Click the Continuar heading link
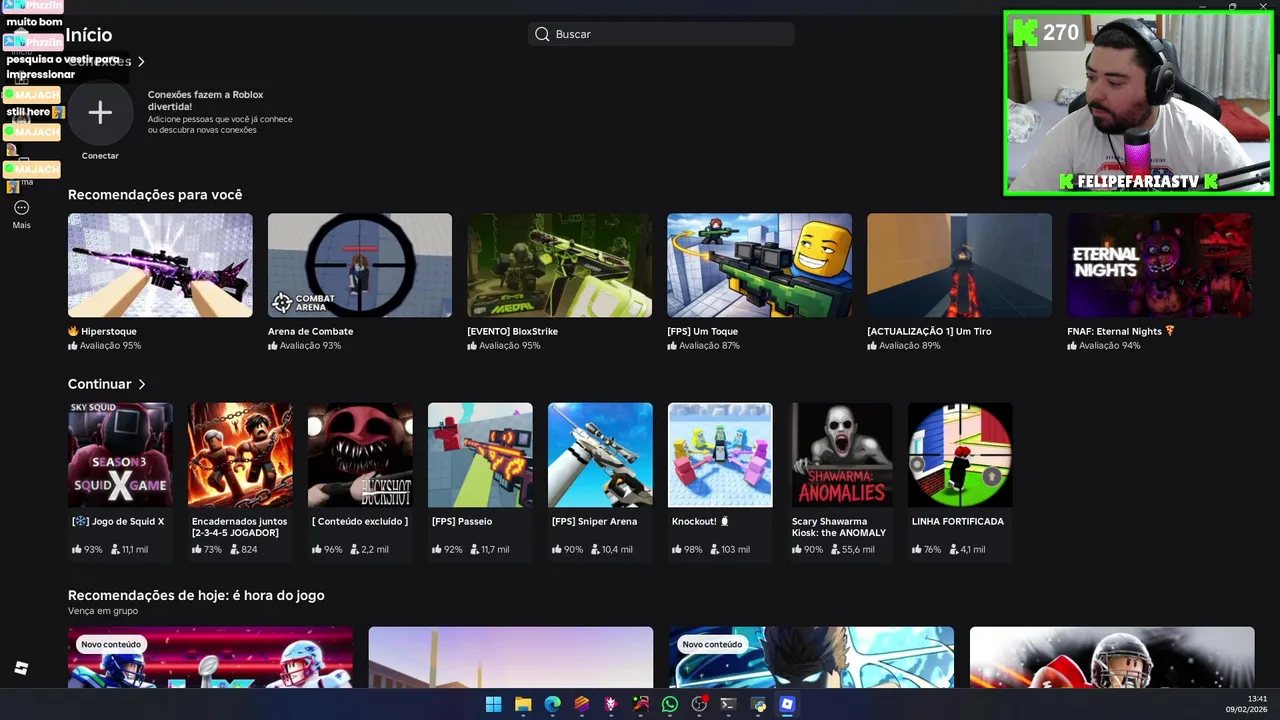This screenshot has width=1280, height=720. (x=99, y=384)
